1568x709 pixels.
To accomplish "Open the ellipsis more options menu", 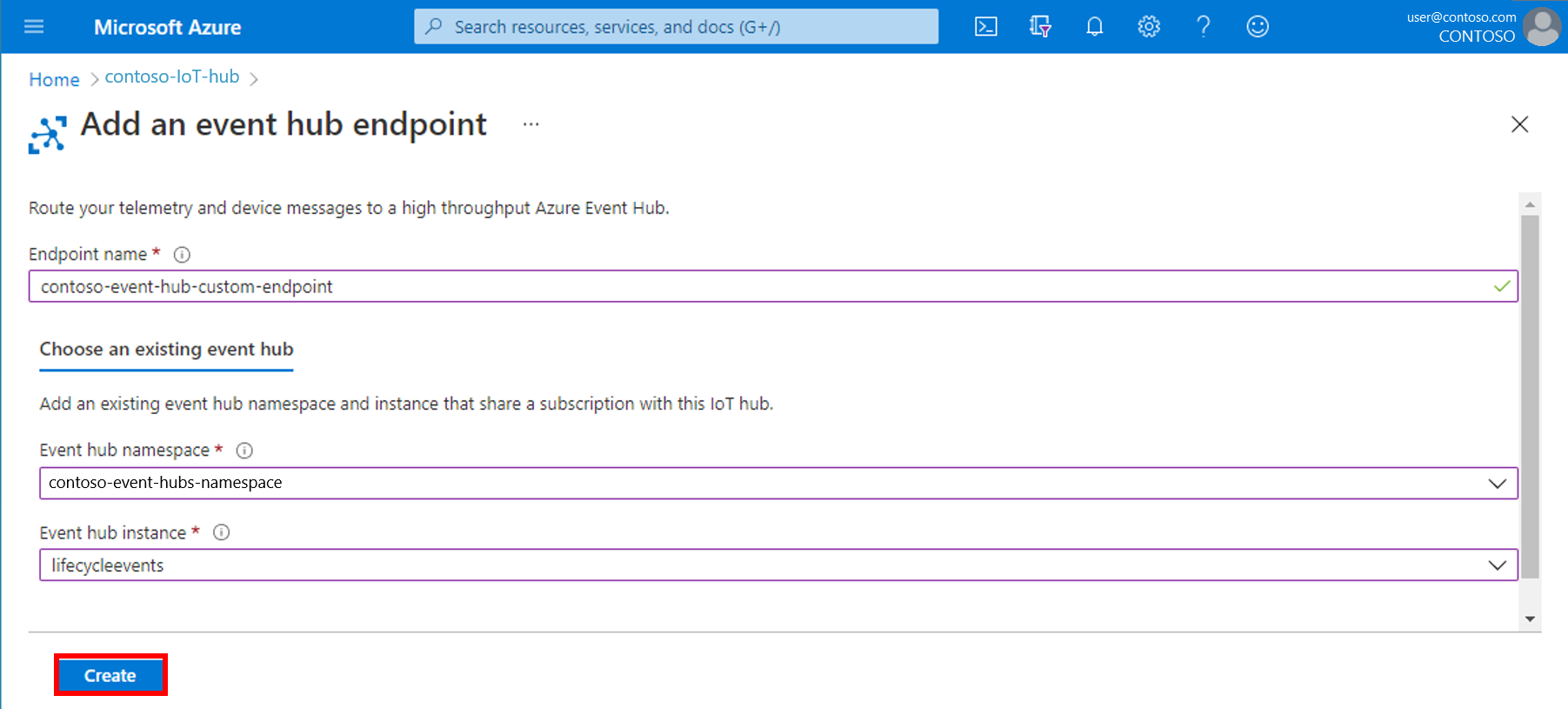I will click(530, 124).
